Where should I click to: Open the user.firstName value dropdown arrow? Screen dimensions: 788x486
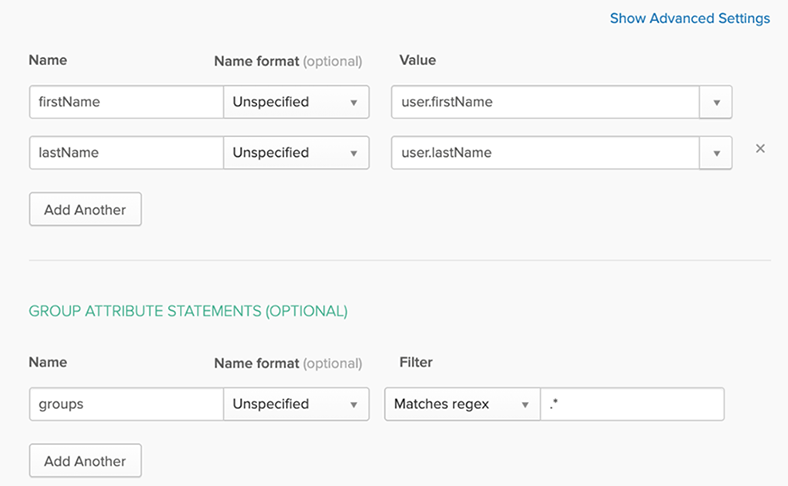pos(715,102)
